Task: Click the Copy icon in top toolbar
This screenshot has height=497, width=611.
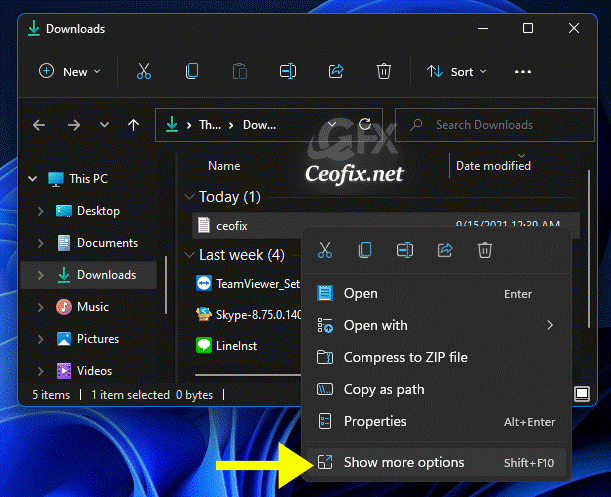Action: click(x=192, y=72)
